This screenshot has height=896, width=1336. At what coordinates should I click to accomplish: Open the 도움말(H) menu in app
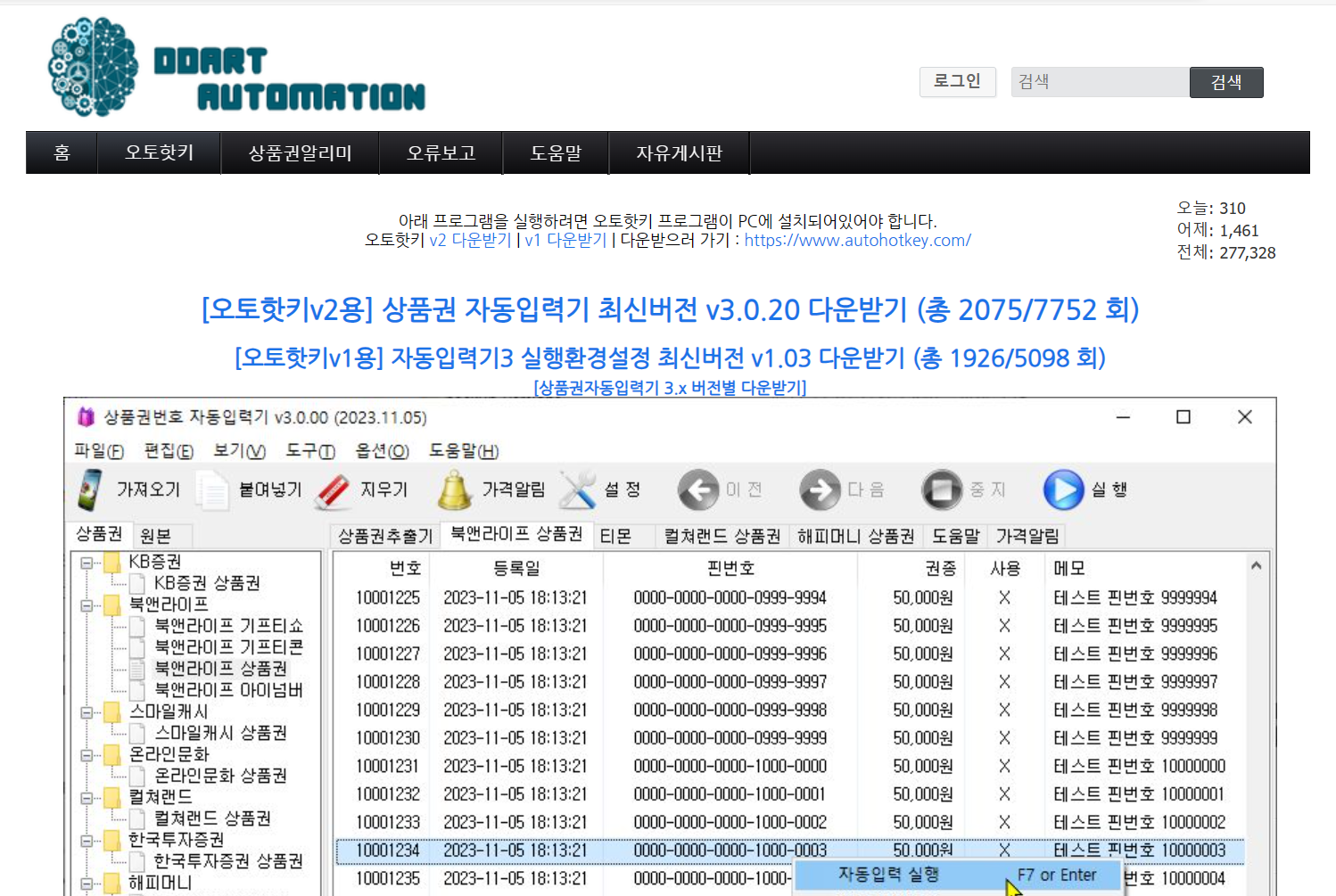[x=464, y=451]
